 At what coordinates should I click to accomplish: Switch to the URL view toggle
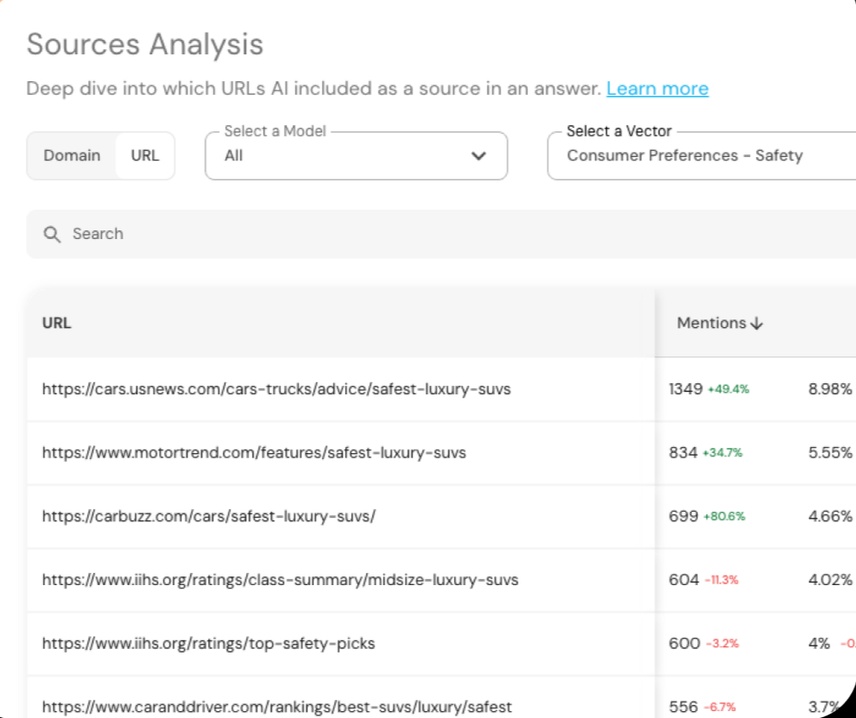pyautogui.click(x=144, y=155)
